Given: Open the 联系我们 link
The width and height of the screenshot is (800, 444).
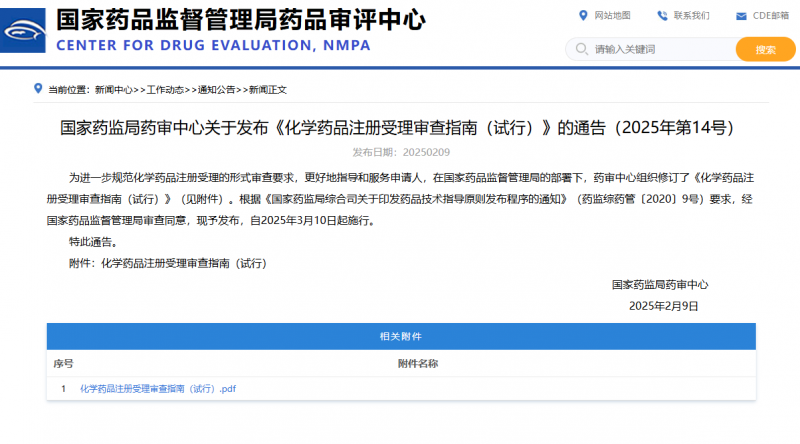Looking at the screenshot, I should tap(691, 16).
